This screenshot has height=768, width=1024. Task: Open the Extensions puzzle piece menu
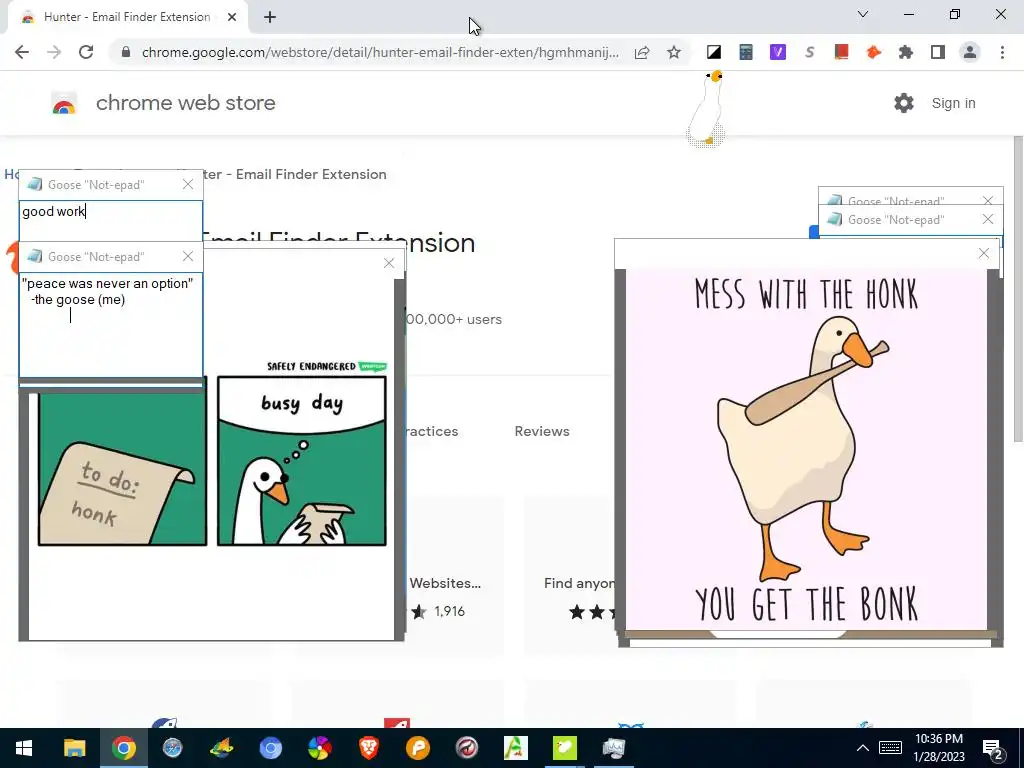click(x=906, y=52)
